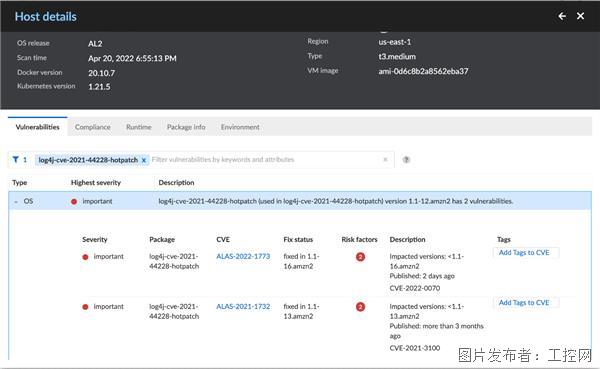The width and height of the screenshot is (600, 369).
Task: Sort by the Type column header
Action: pos(20,183)
